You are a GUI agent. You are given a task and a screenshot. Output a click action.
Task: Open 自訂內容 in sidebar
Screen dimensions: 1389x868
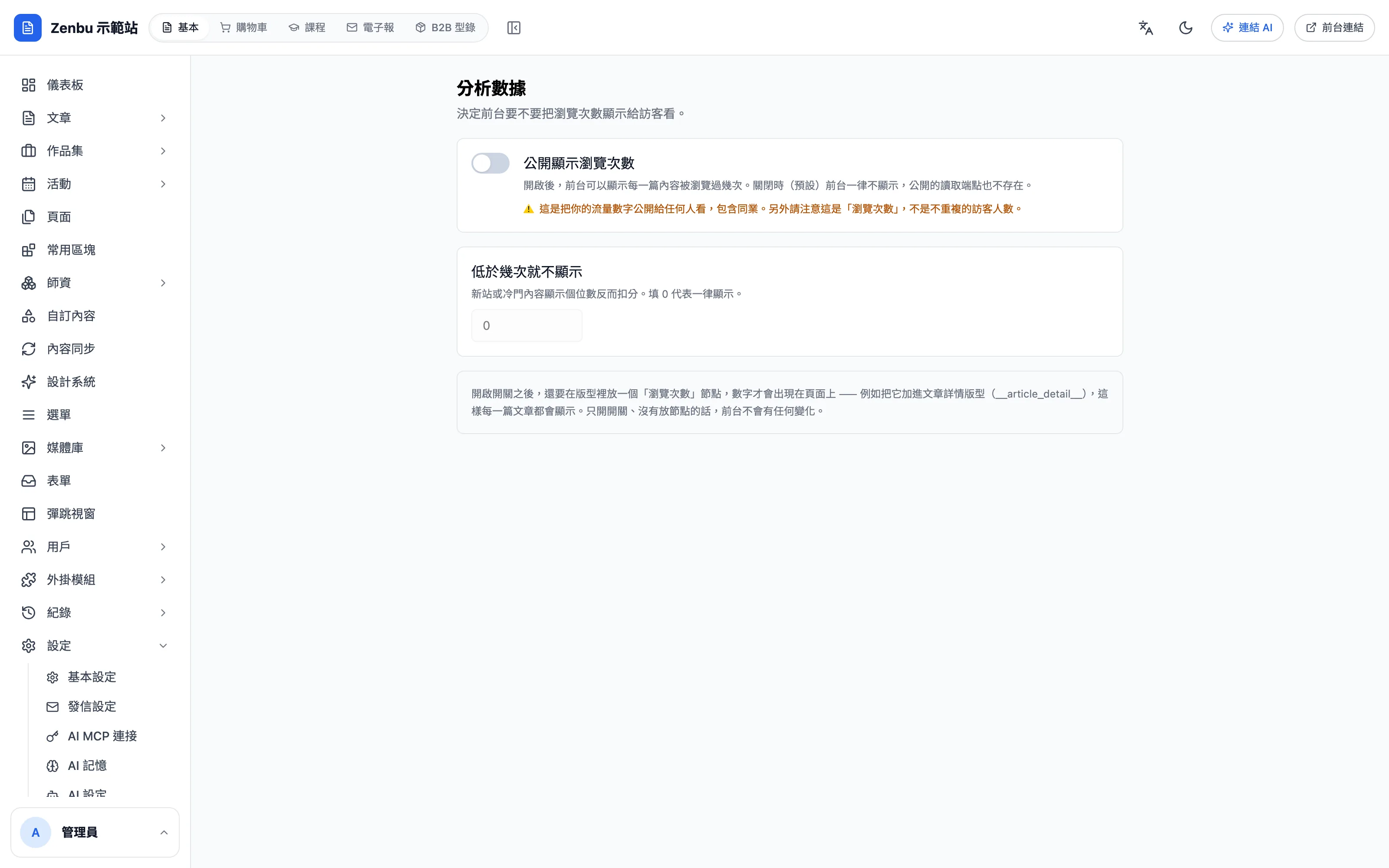coord(95,316)
